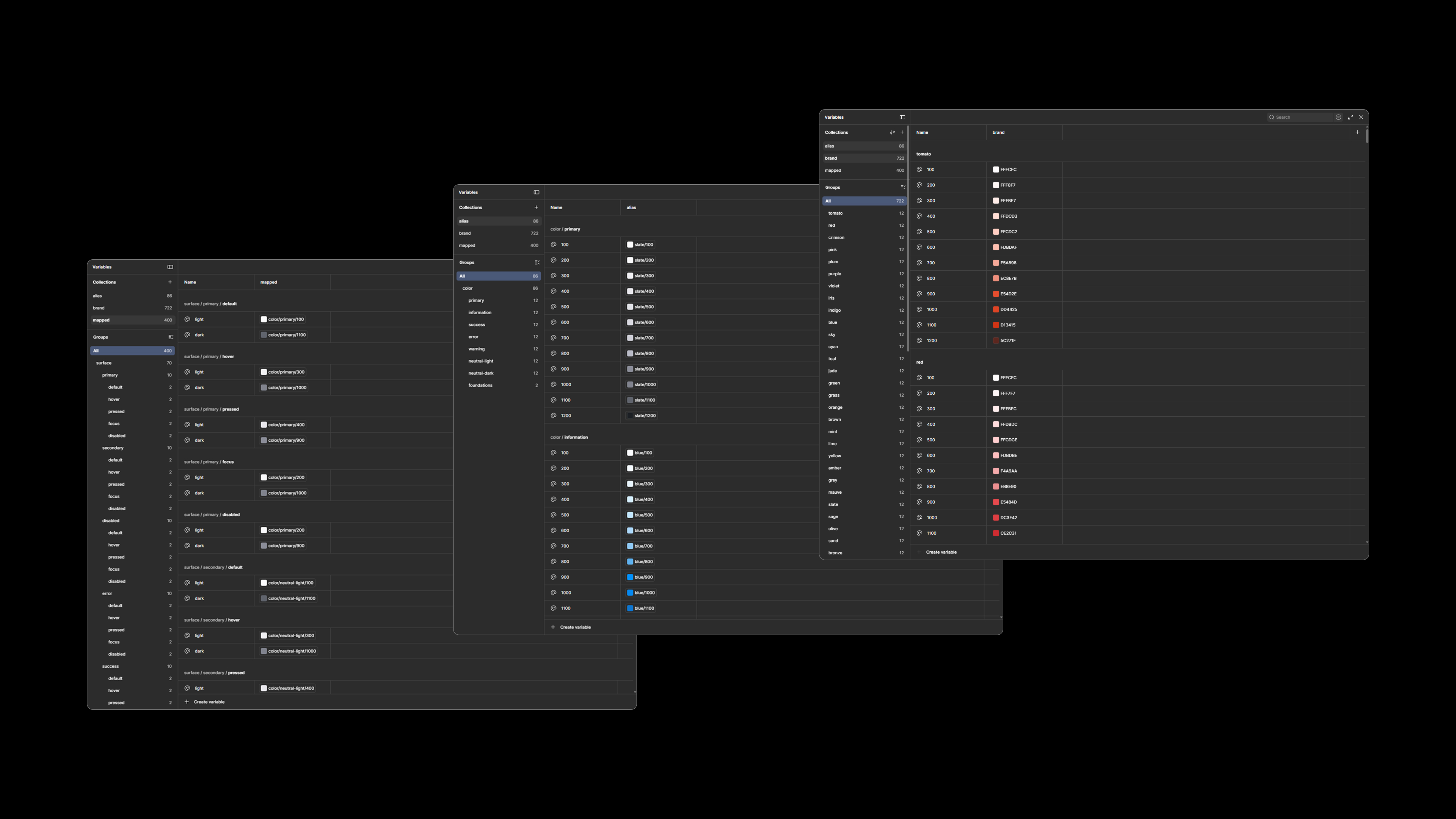Click tomato 700 variable name
This screenshot has height=819, width=1456.
pyautogui.click(x=931, y=263)
